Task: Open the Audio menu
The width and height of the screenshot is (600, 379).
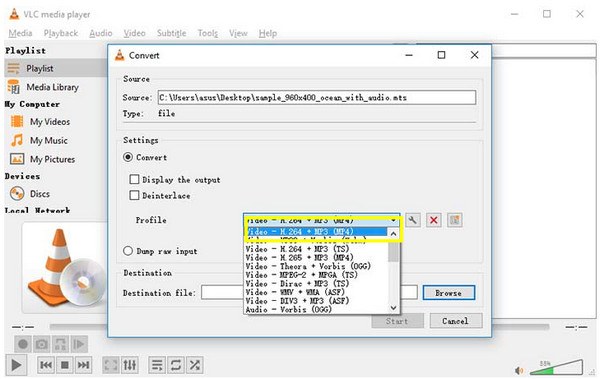Action: click(101, 33)
